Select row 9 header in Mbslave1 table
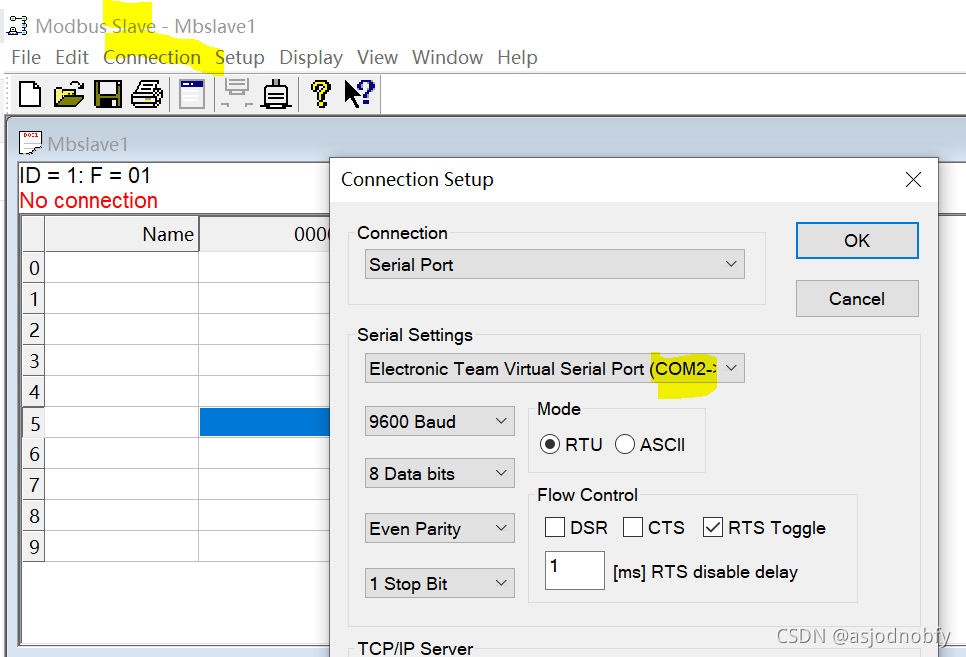Image resolution: width=966 pixels, height=657 pixels. 34,546
